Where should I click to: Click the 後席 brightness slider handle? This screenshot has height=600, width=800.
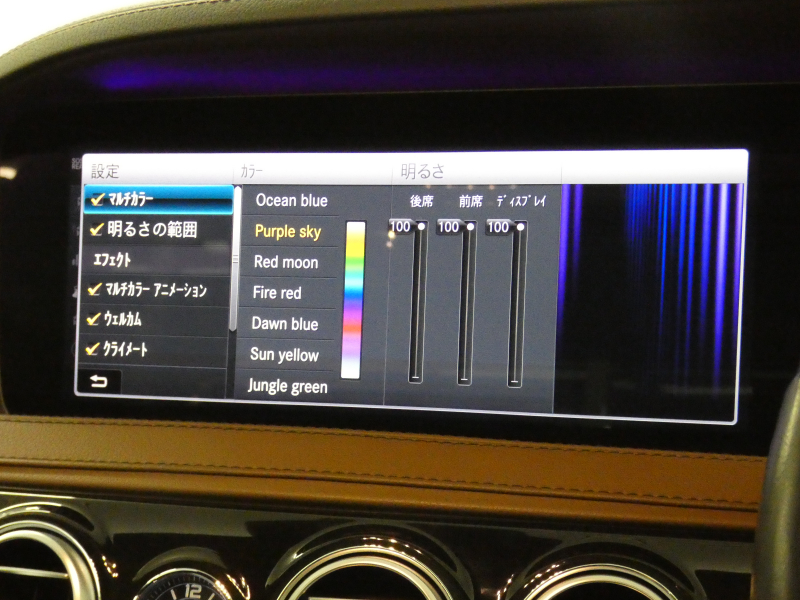(421, 227)
